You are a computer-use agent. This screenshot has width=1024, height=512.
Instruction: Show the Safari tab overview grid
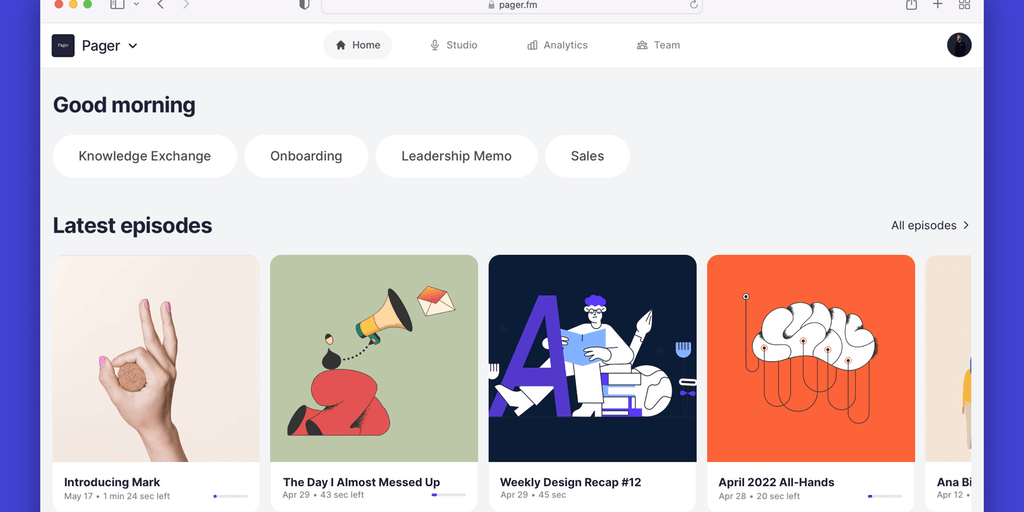[x=964, y=5]
